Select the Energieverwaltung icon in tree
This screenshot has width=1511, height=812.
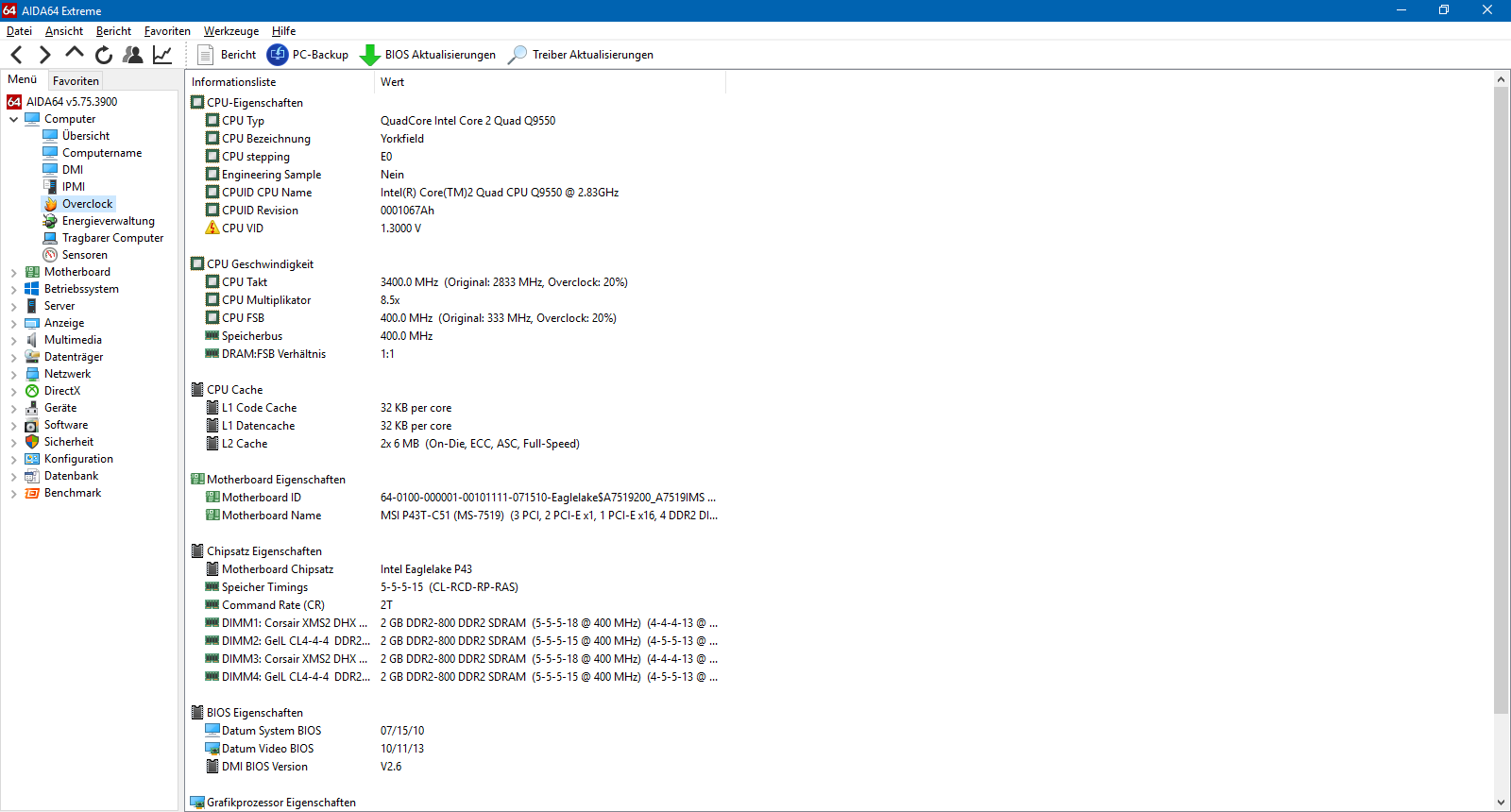[x=50, y=221]
